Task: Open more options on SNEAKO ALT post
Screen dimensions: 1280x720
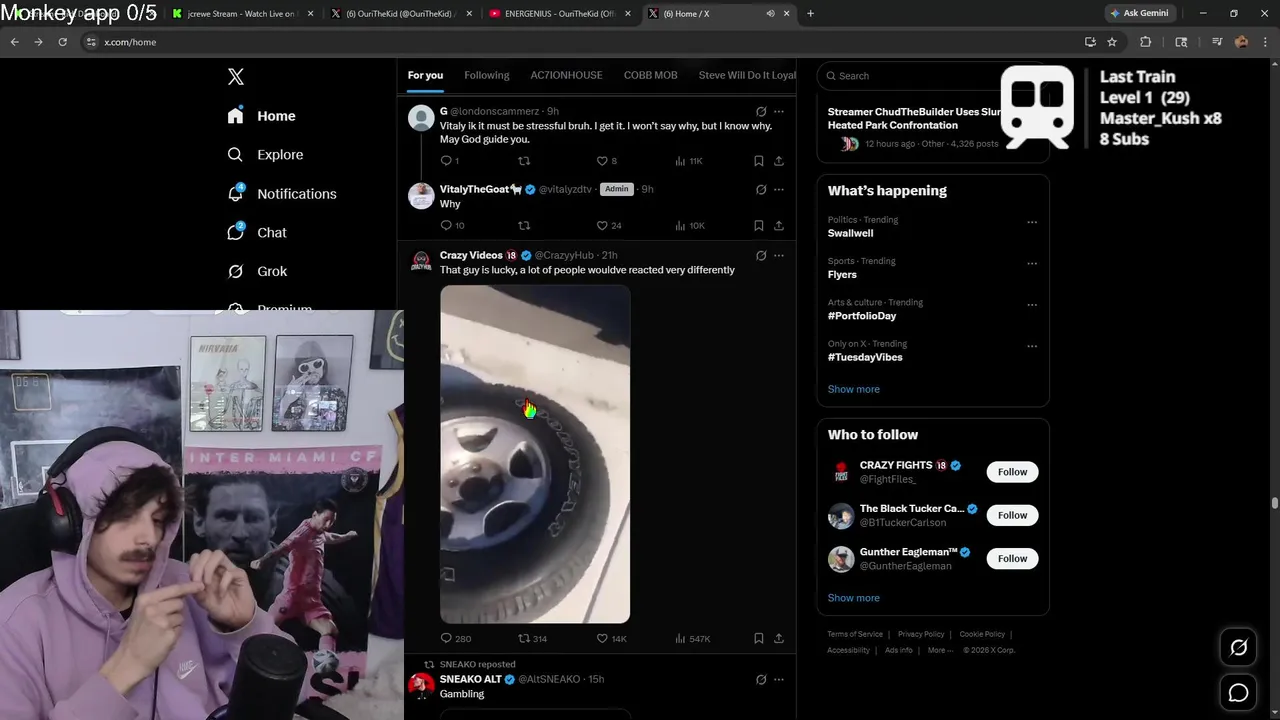Action: (779, 680)
